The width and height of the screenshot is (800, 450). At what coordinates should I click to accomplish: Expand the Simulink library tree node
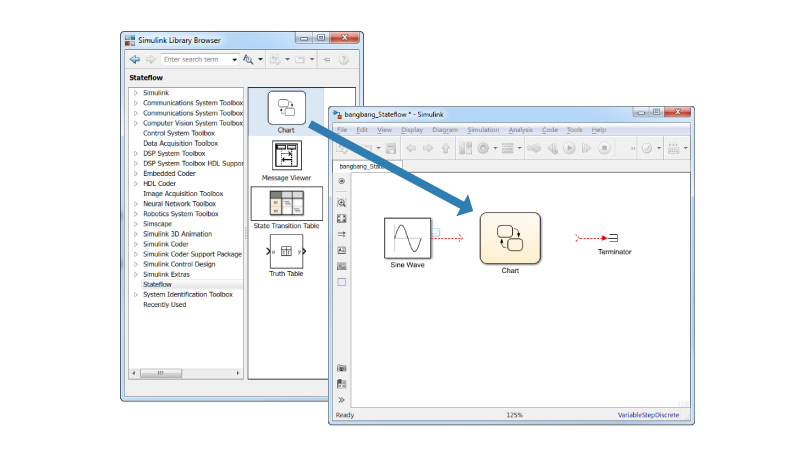[x=135, y=93]
